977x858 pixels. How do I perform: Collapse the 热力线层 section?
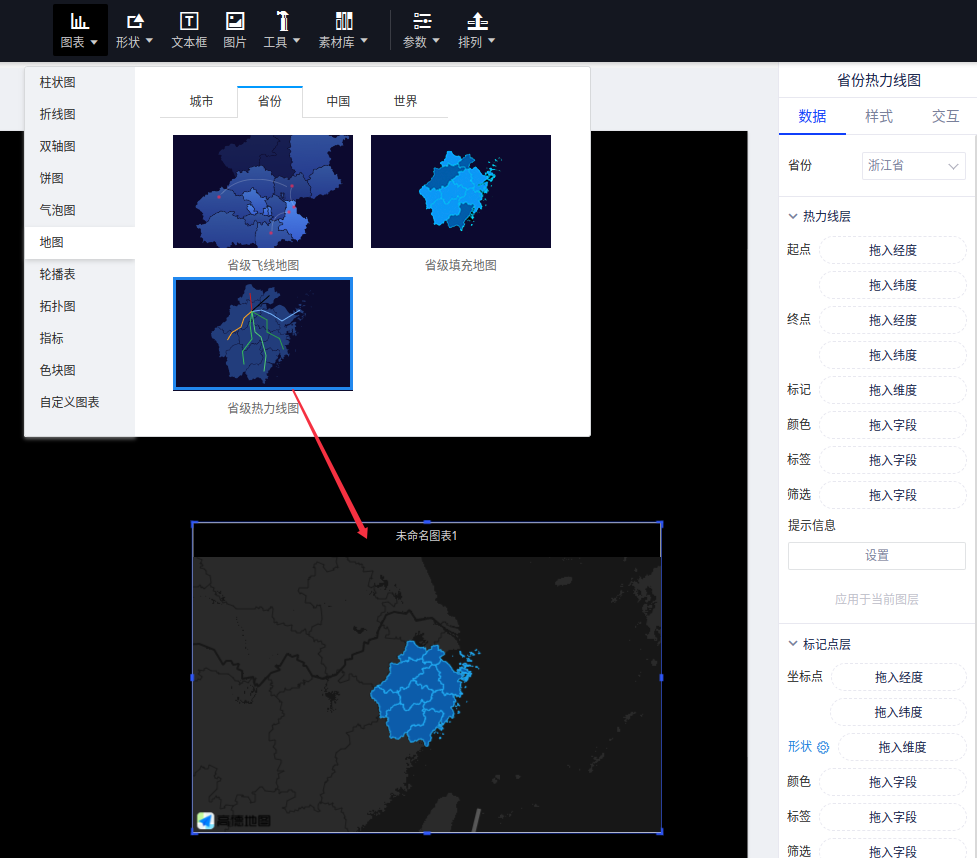[x=793, y=216]
